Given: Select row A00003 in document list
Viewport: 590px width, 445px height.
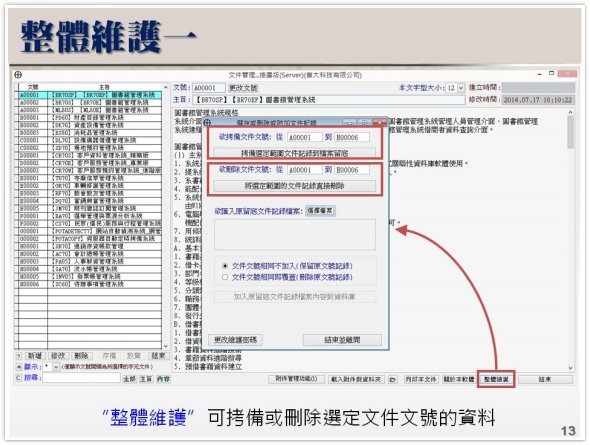Looking at the screenshot, I should coord(90,110).
